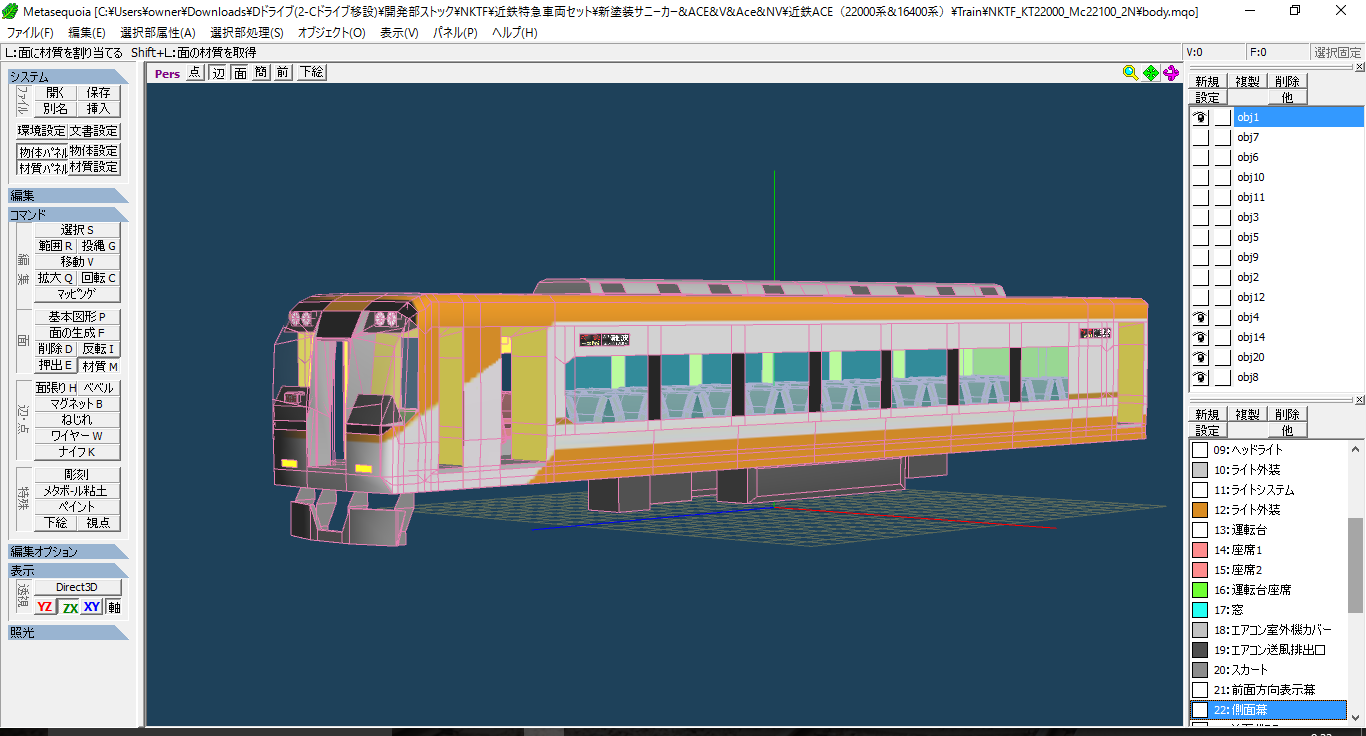This screenshot has width=1366, height=736.
Task: Open the 選択部処理(S) menu
Action: pyautogui.click(x=246, y=32)
